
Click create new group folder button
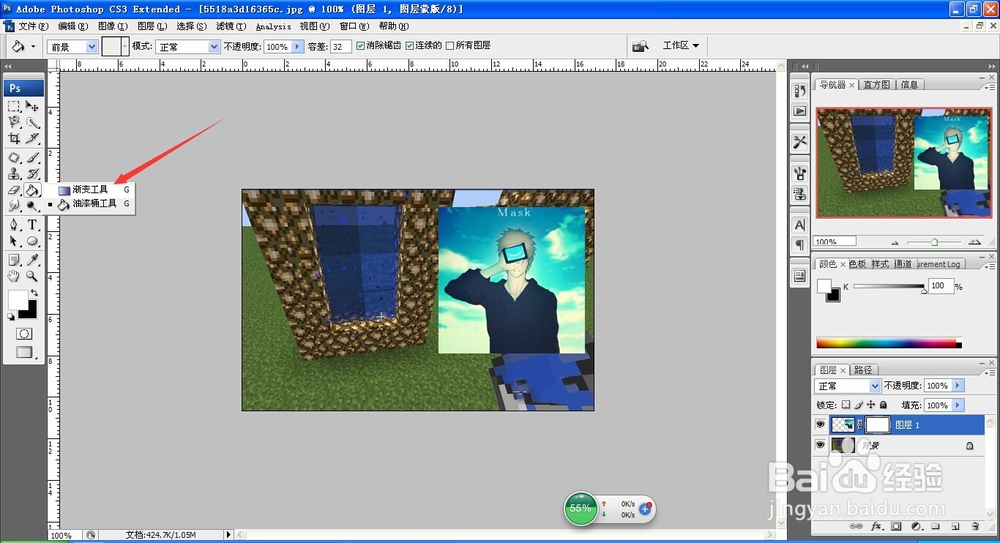[936, 526]
